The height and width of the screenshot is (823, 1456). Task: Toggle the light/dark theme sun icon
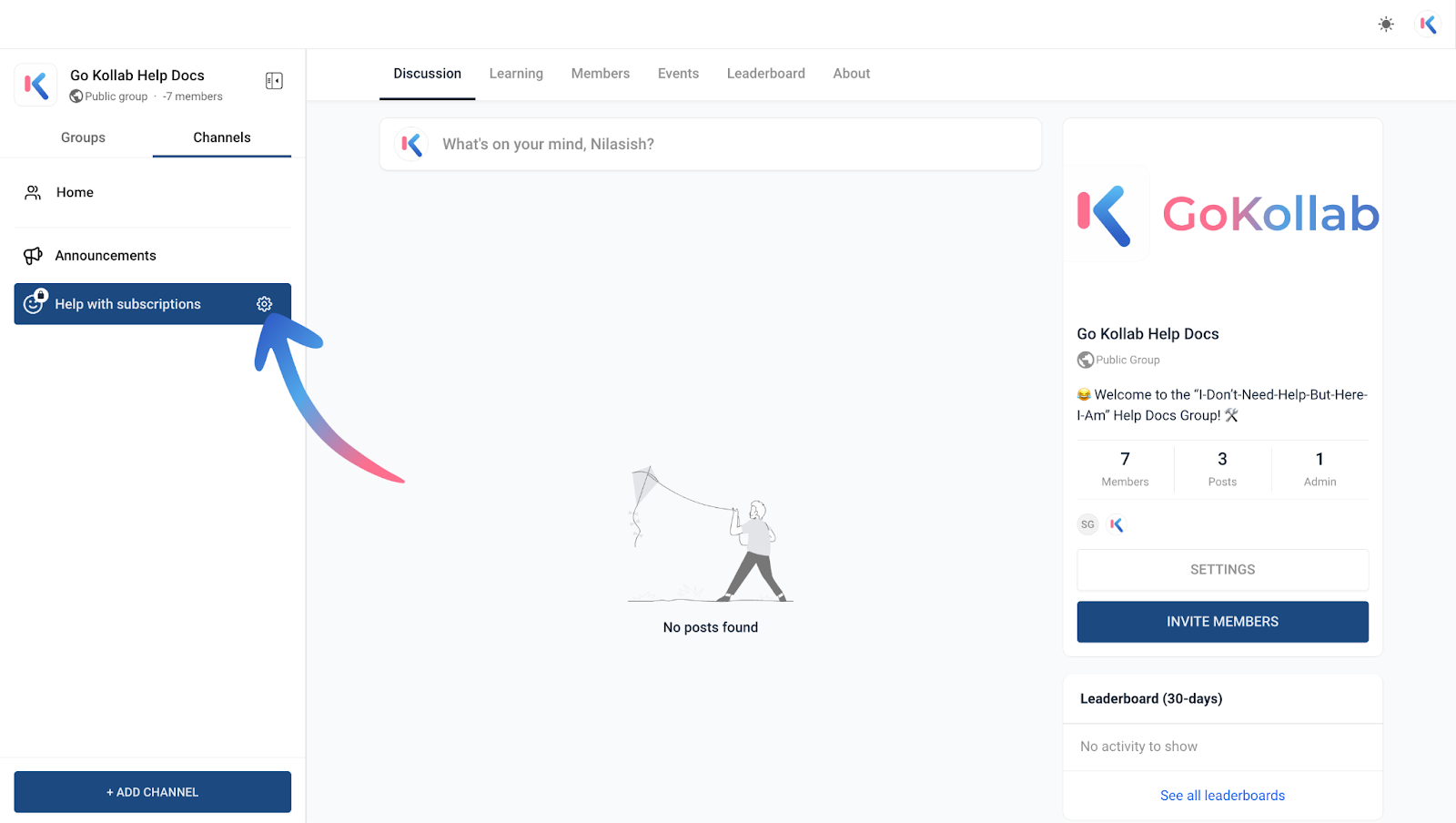coord(1386,25)
